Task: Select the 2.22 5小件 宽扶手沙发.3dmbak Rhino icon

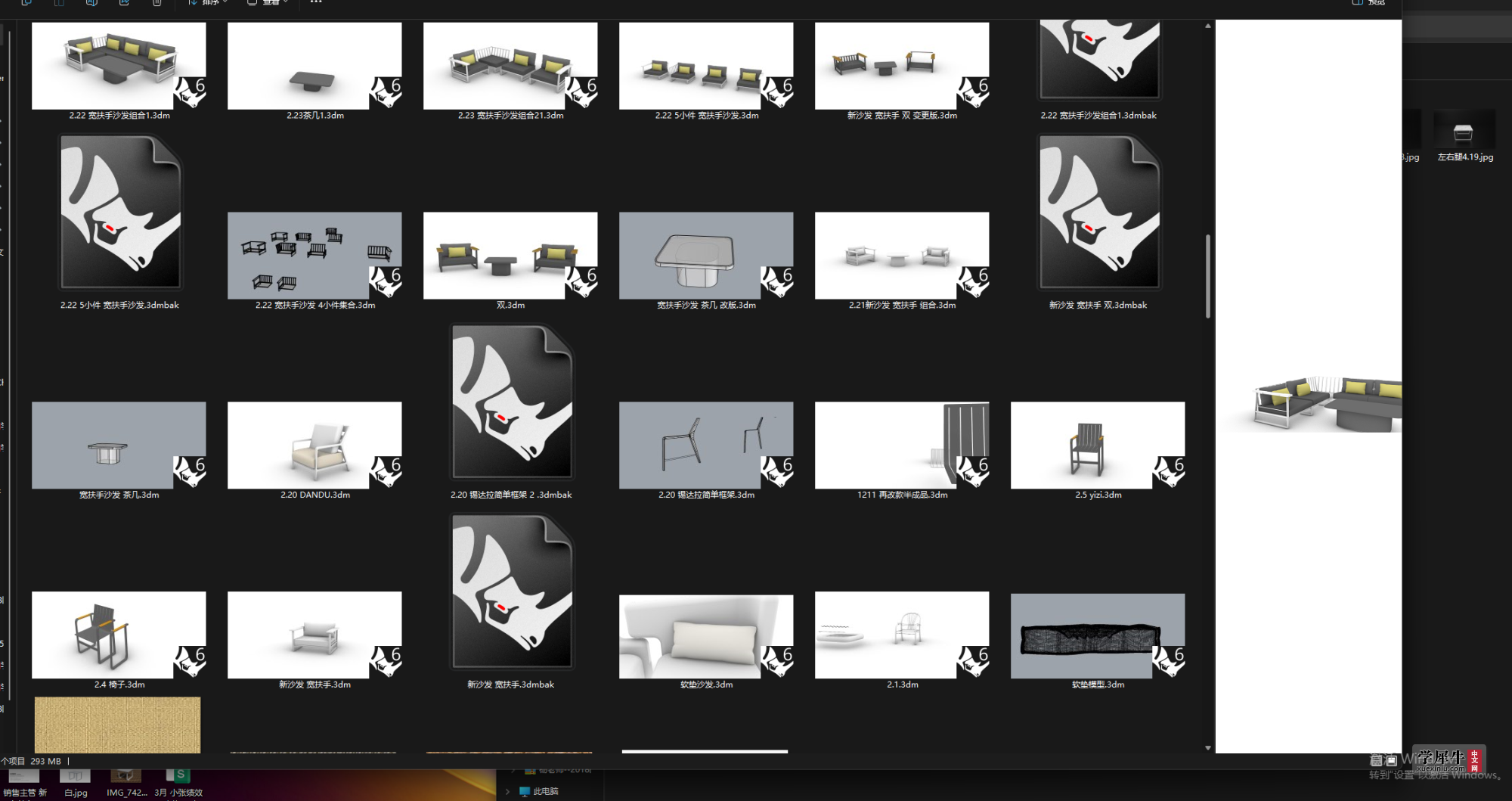Action: click(x=120, y=213)
